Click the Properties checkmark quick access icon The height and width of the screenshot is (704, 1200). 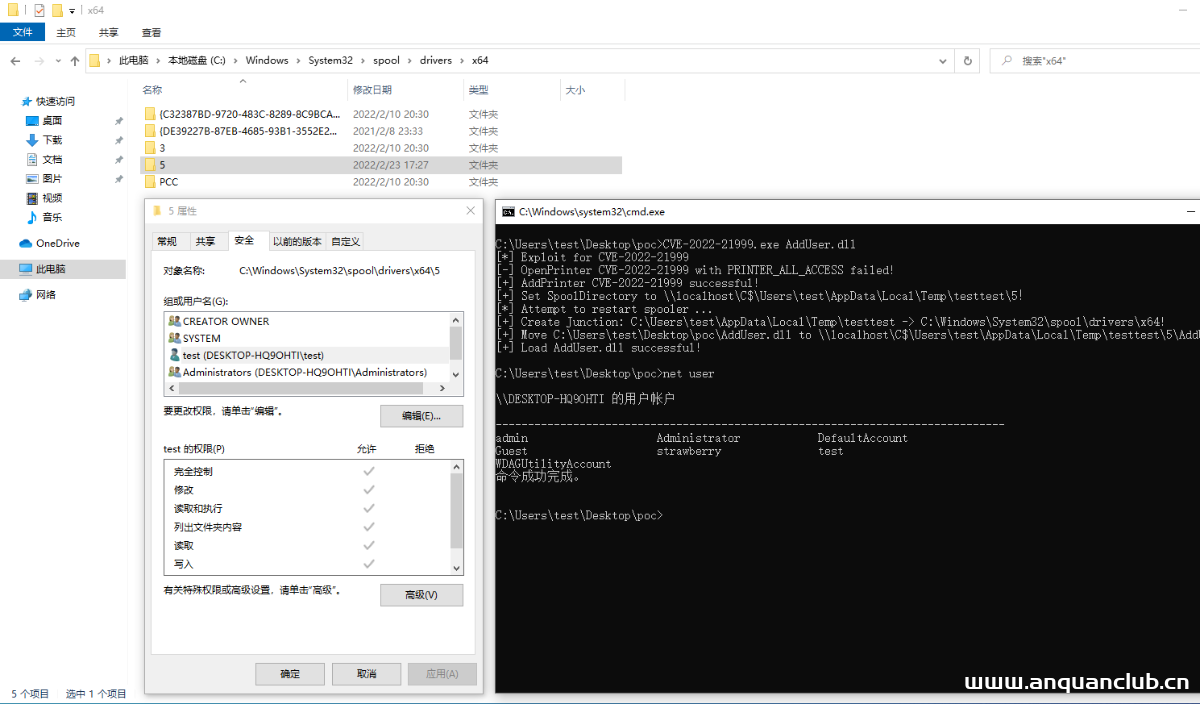click(39, 10)
